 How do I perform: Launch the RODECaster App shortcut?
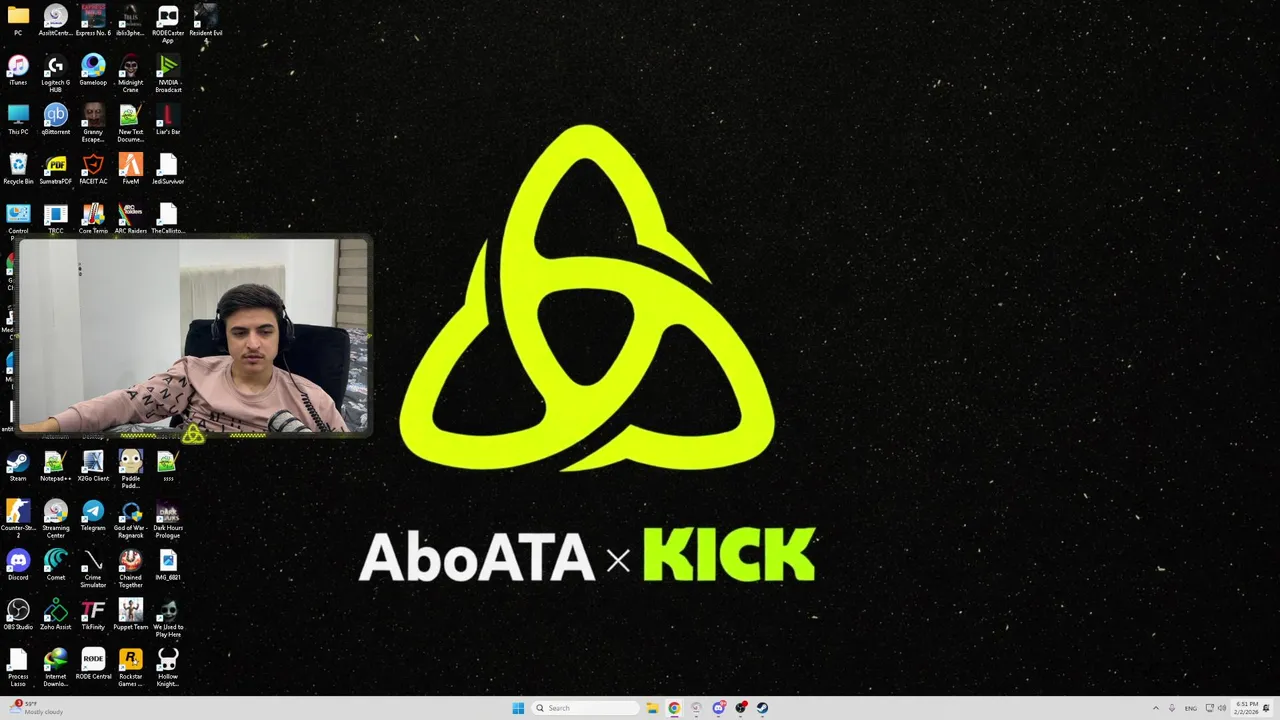(x=168, y=23)
